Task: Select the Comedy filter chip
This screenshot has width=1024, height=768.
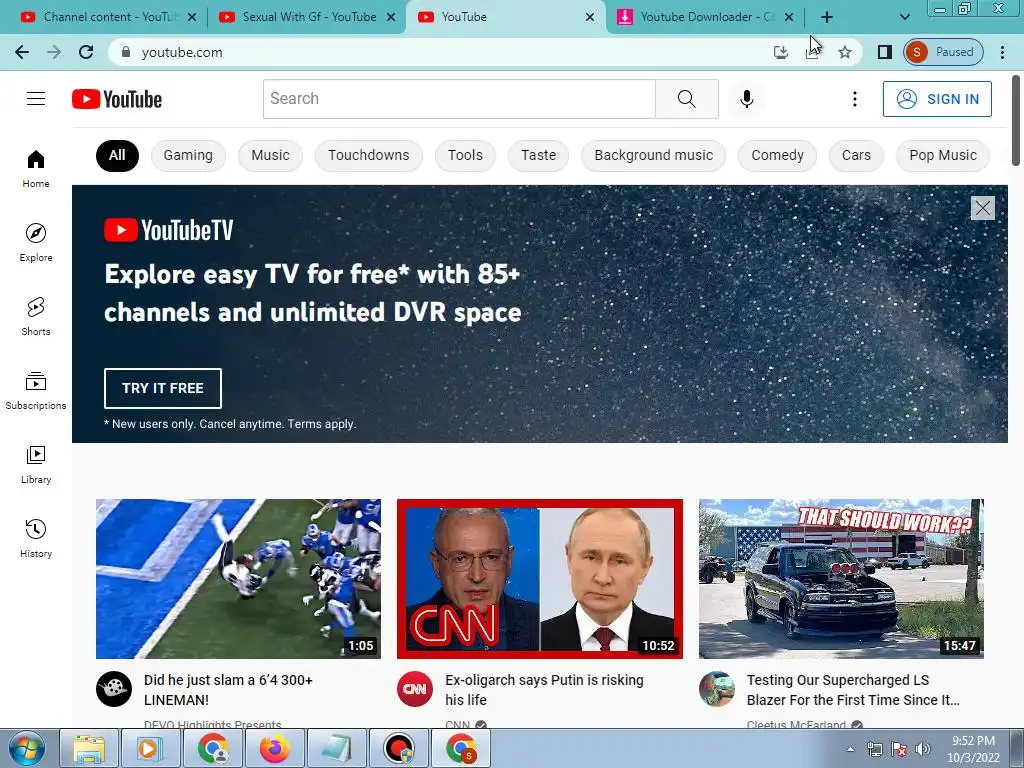Action: (x=777, y=155)
